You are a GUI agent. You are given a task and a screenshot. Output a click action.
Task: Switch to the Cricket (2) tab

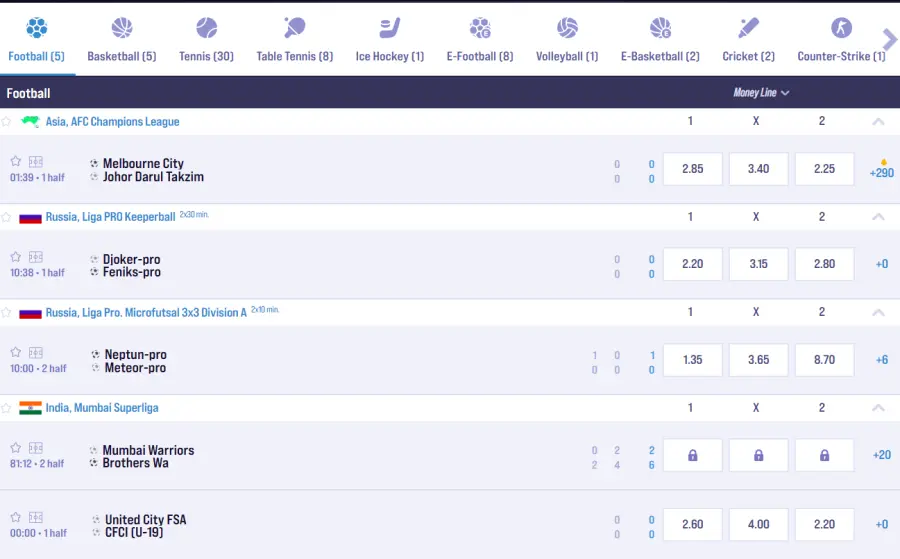pos(748,56)
